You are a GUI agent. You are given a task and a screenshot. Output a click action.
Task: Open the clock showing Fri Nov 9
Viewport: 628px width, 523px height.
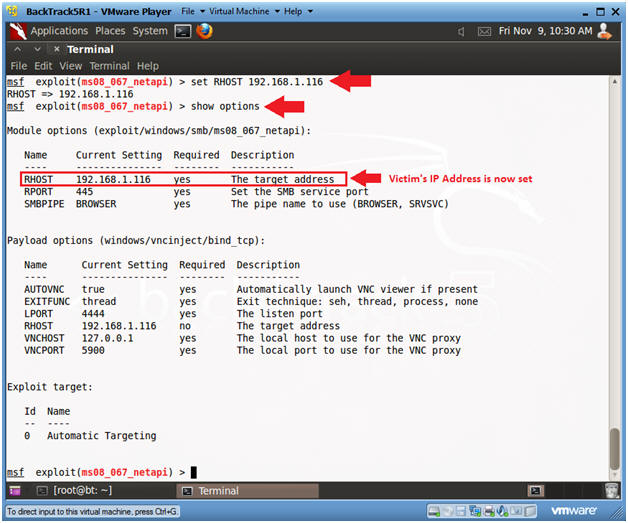[x=545, y=31]
